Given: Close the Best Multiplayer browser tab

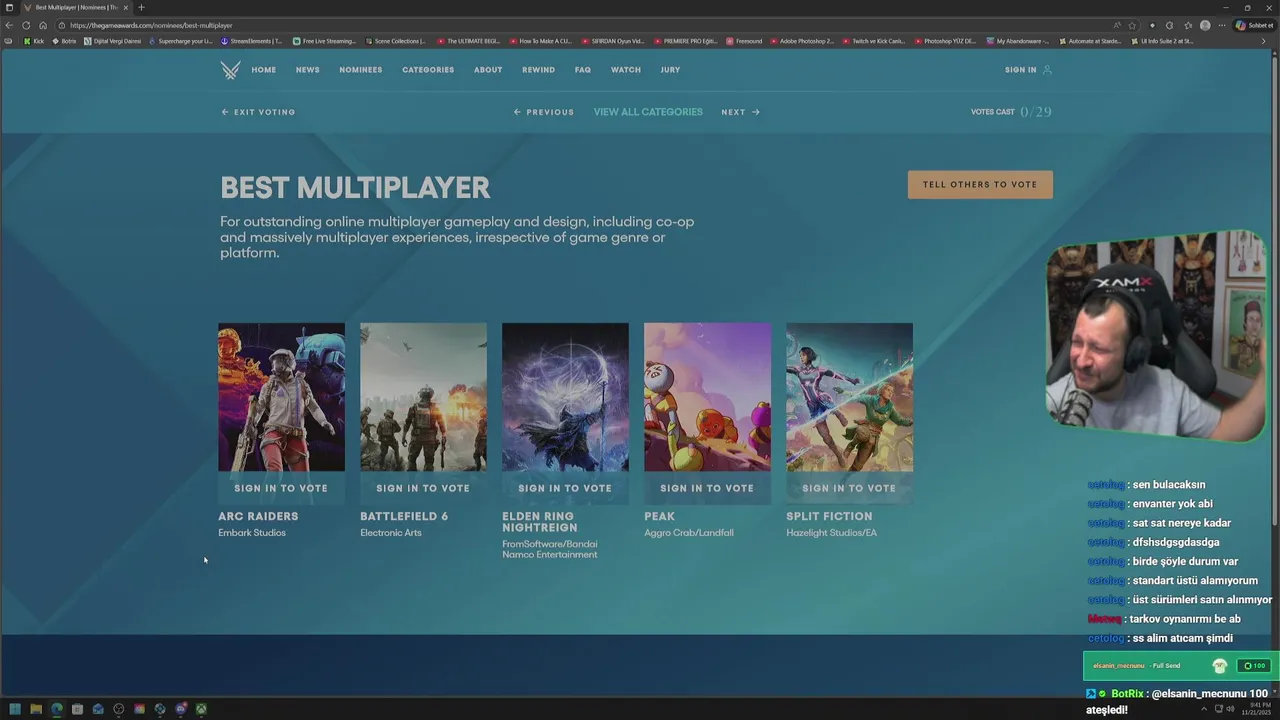Looking at the screenshot, I should (x=126, y=7).
